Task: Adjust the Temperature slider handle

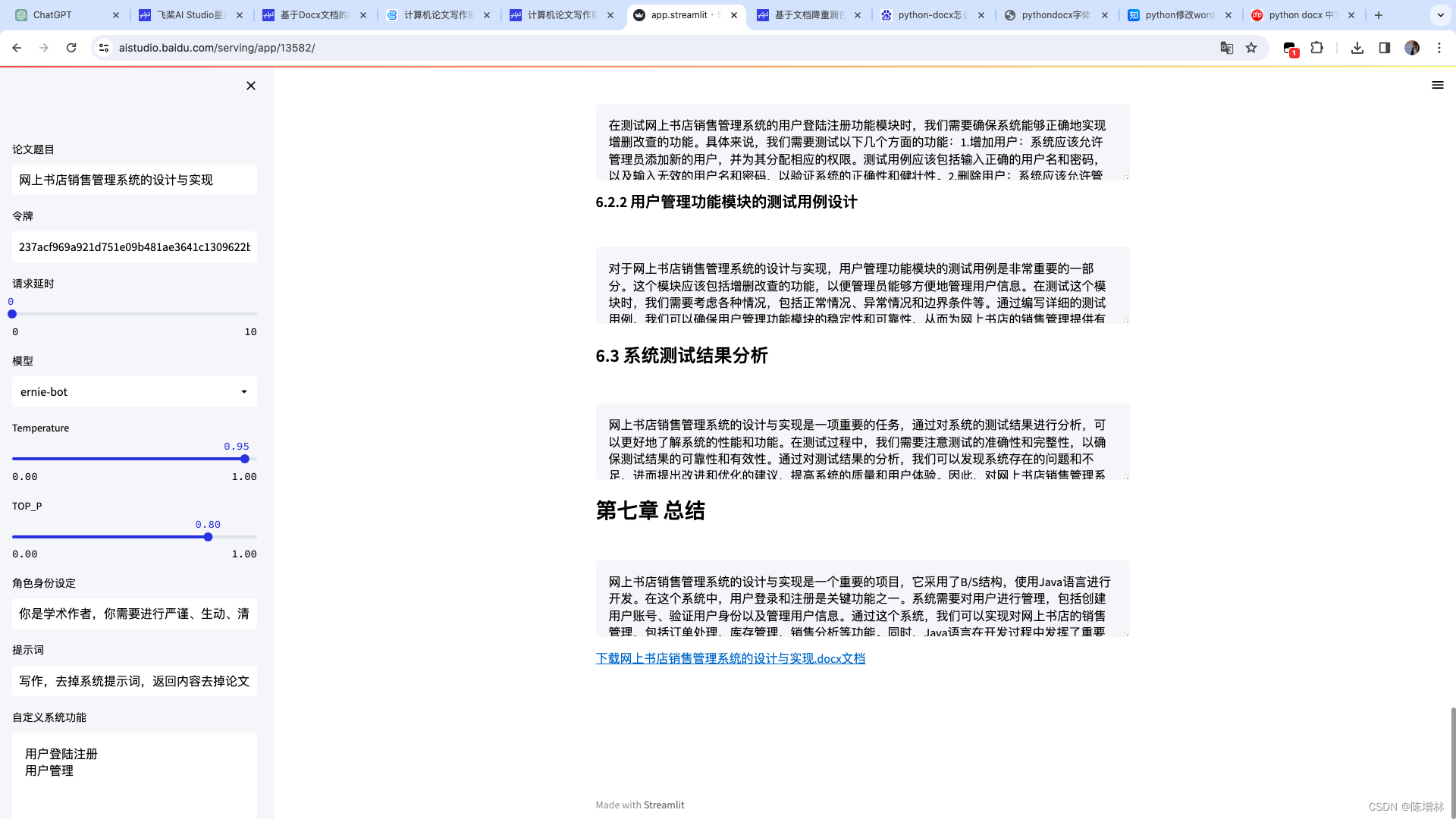Action: click(x=244, y=458)
